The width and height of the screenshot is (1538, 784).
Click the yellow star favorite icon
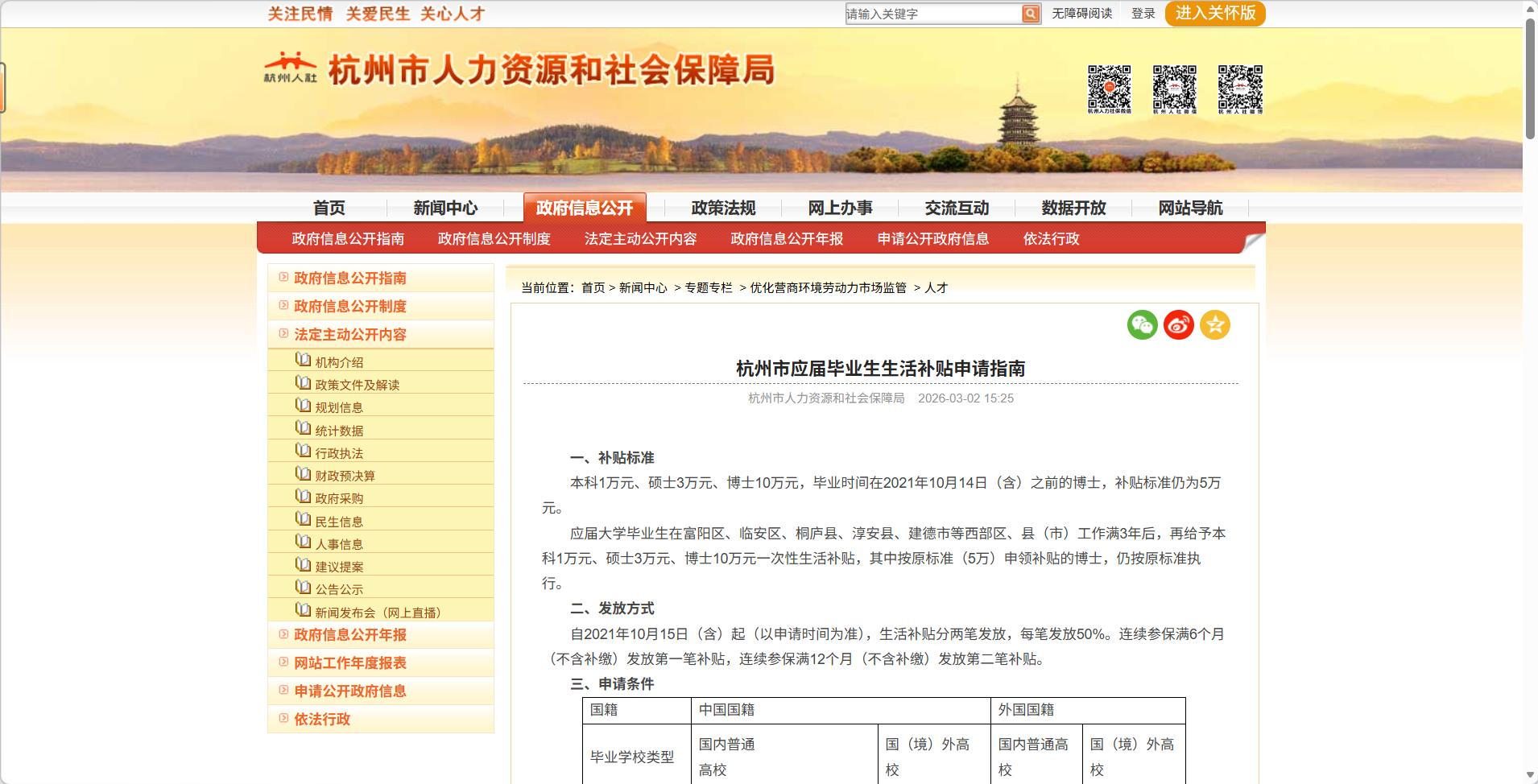coord(1215,325)
